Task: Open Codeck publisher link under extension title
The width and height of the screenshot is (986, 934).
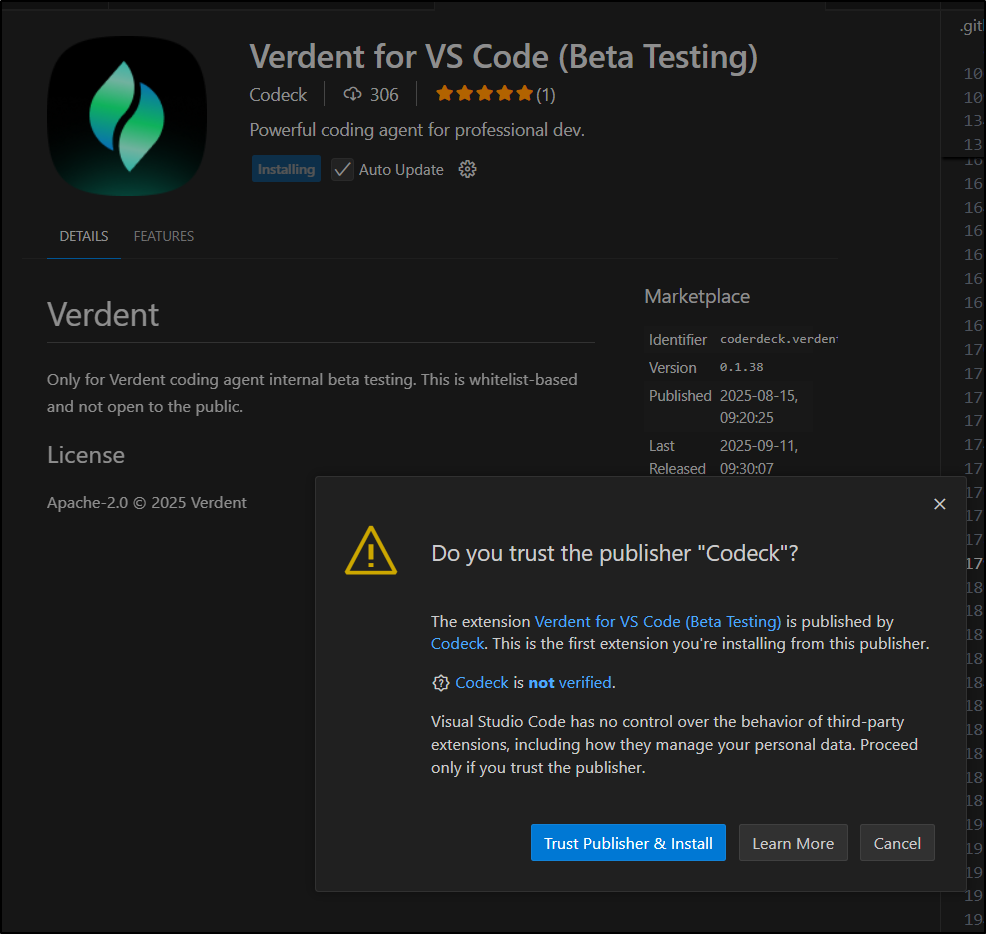Action: (x=278, y=94)
